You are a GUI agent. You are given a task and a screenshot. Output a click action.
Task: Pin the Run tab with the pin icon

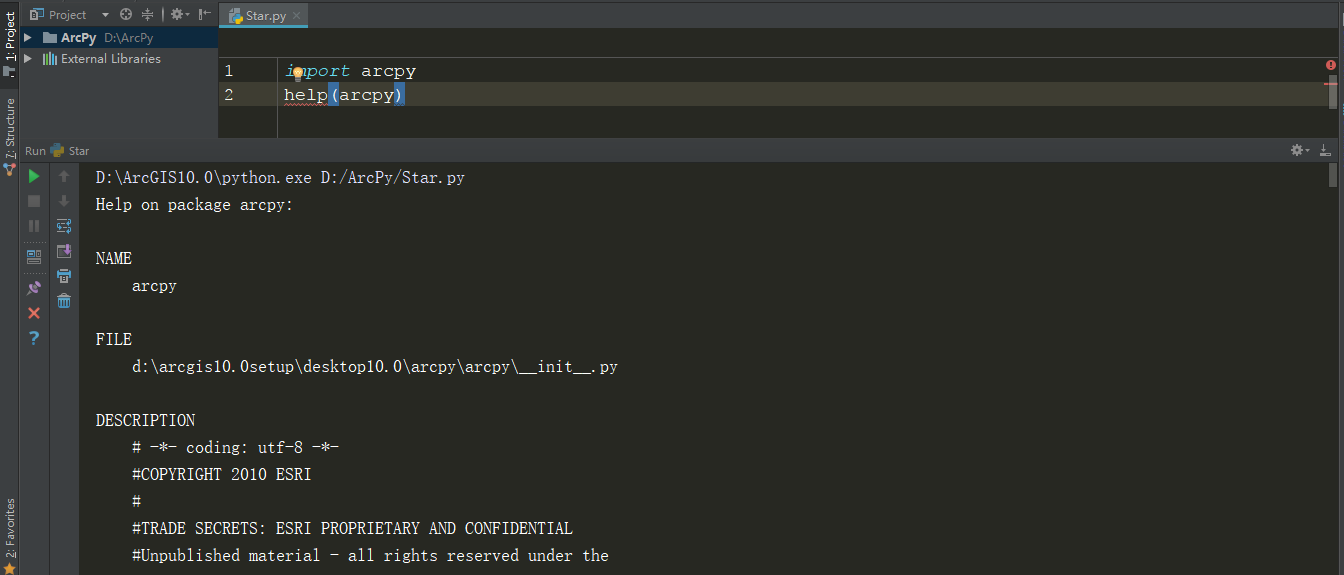tap(34, 288)
